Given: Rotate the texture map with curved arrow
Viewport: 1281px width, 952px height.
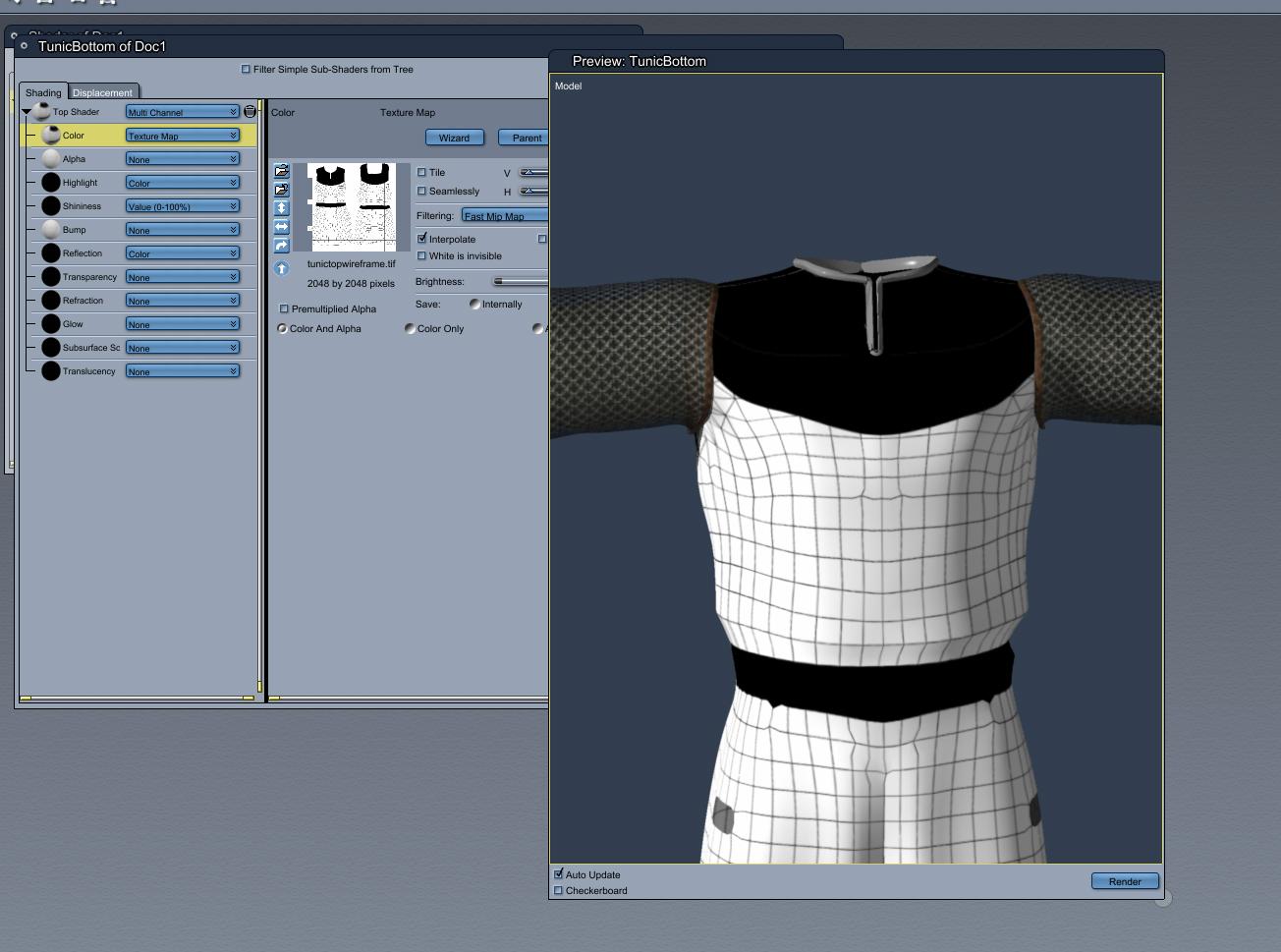Looking at the screenshot, I should pyautogui.click(x=282, y=246).
